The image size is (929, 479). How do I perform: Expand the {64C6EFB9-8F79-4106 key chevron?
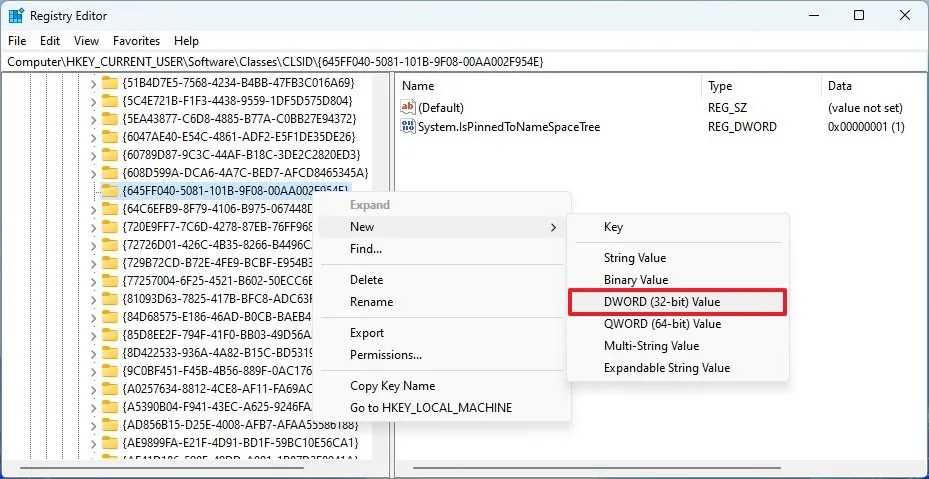pos(93,209)
